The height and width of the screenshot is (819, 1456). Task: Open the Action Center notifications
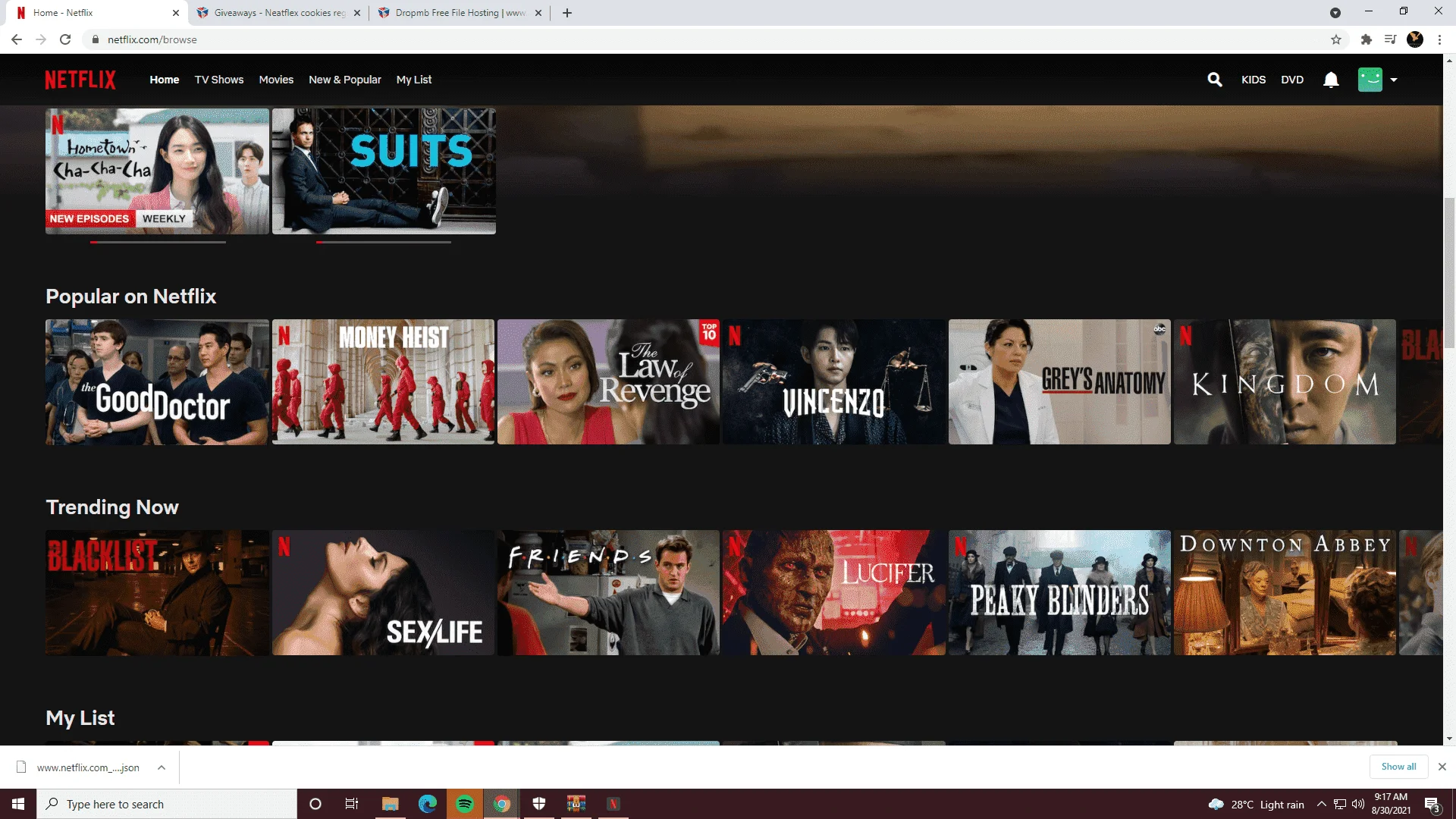[1432, 805]
